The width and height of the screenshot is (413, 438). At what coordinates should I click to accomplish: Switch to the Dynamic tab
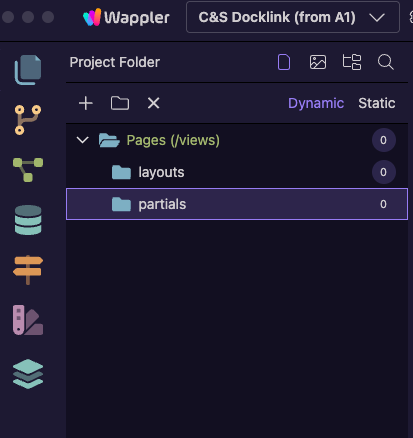316,103
